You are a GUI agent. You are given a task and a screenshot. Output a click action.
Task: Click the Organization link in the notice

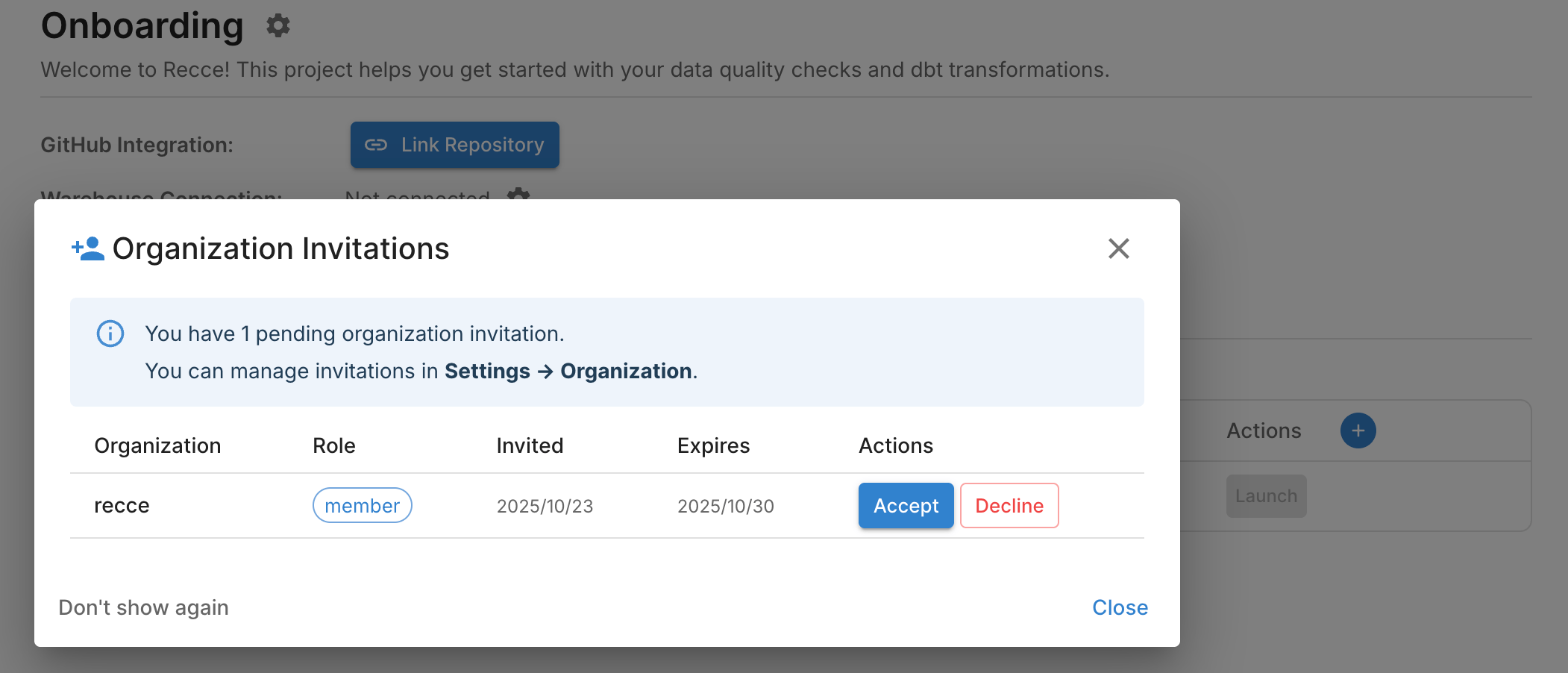(626, 371)
